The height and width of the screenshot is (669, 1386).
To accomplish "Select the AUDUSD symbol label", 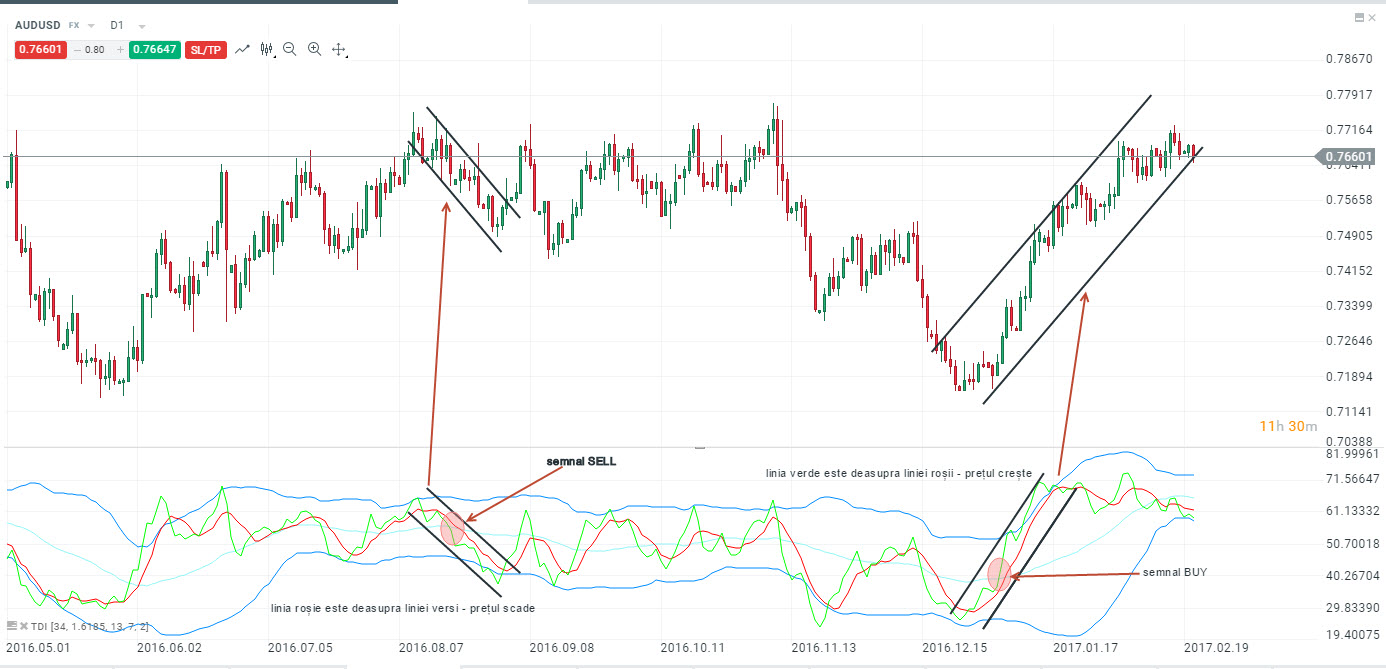I will click(x=38, y=25).
